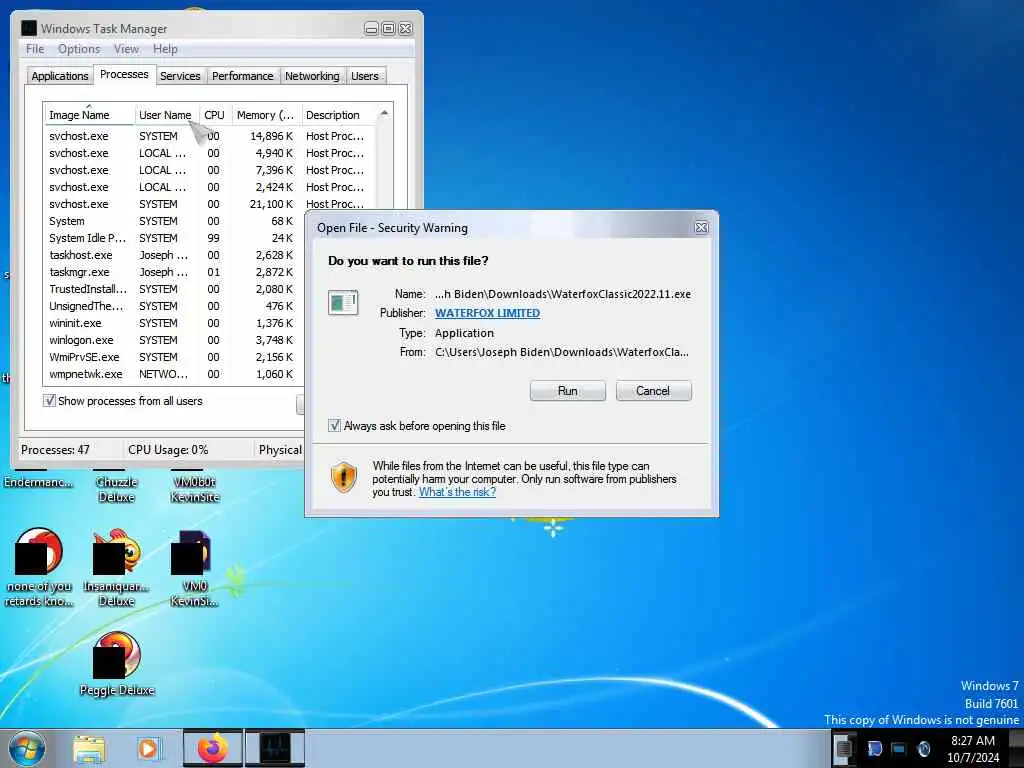Select the wmpnetwk.exe process

coord(176,374)
